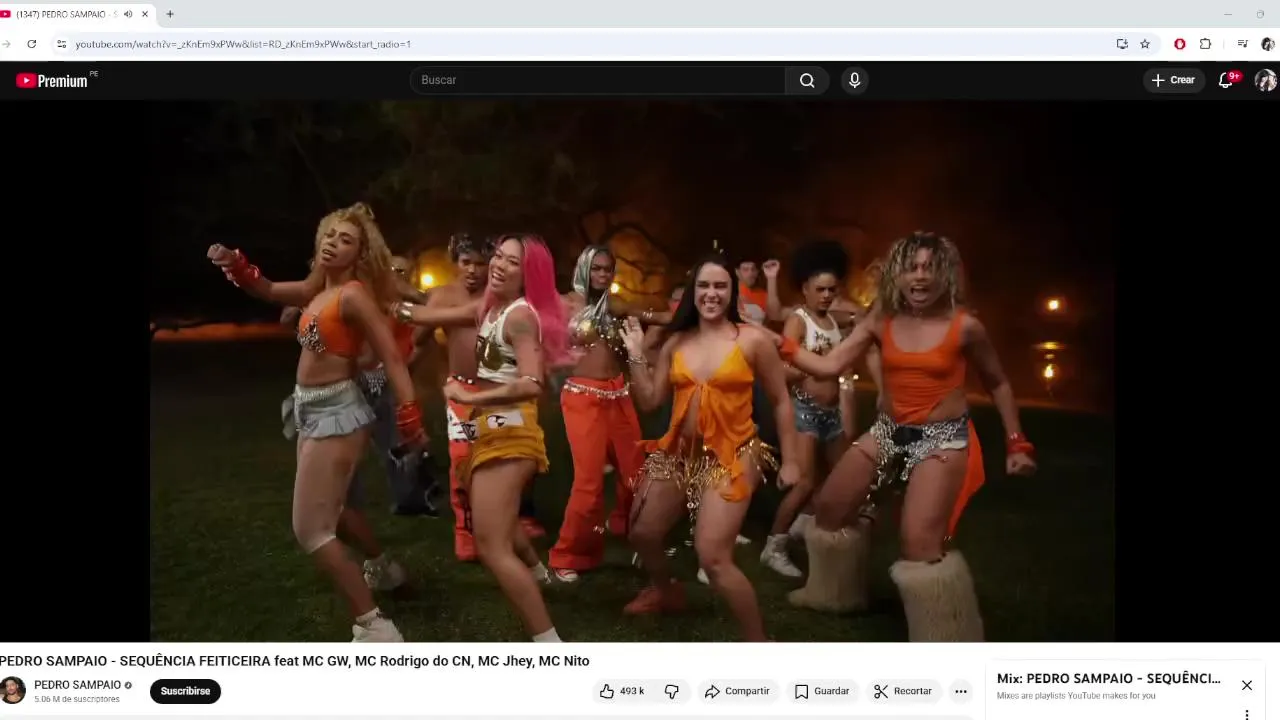The image size is (1280, 720).
Task: Open media controls music-list icon
Action: pos(1242,44)
